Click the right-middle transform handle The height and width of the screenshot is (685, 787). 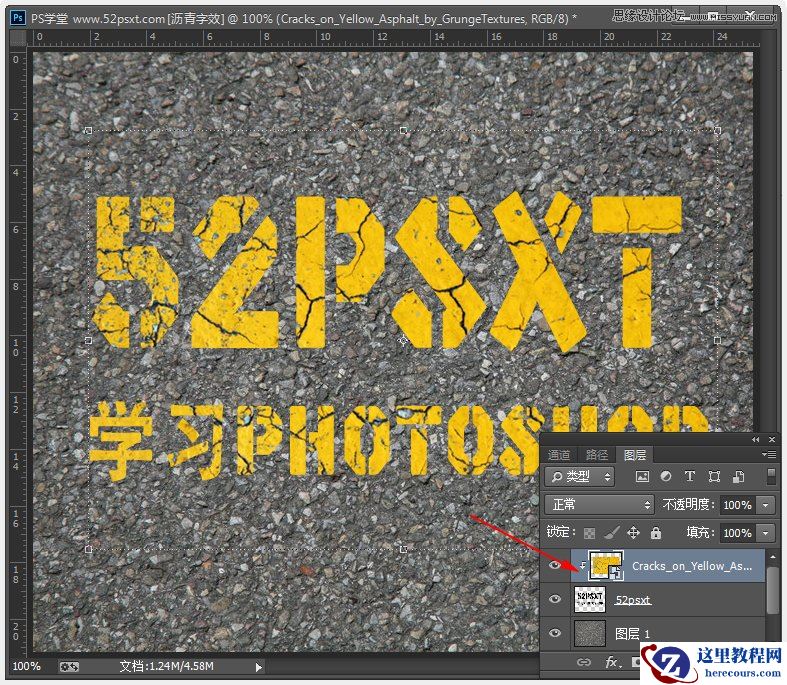point(717,340)
